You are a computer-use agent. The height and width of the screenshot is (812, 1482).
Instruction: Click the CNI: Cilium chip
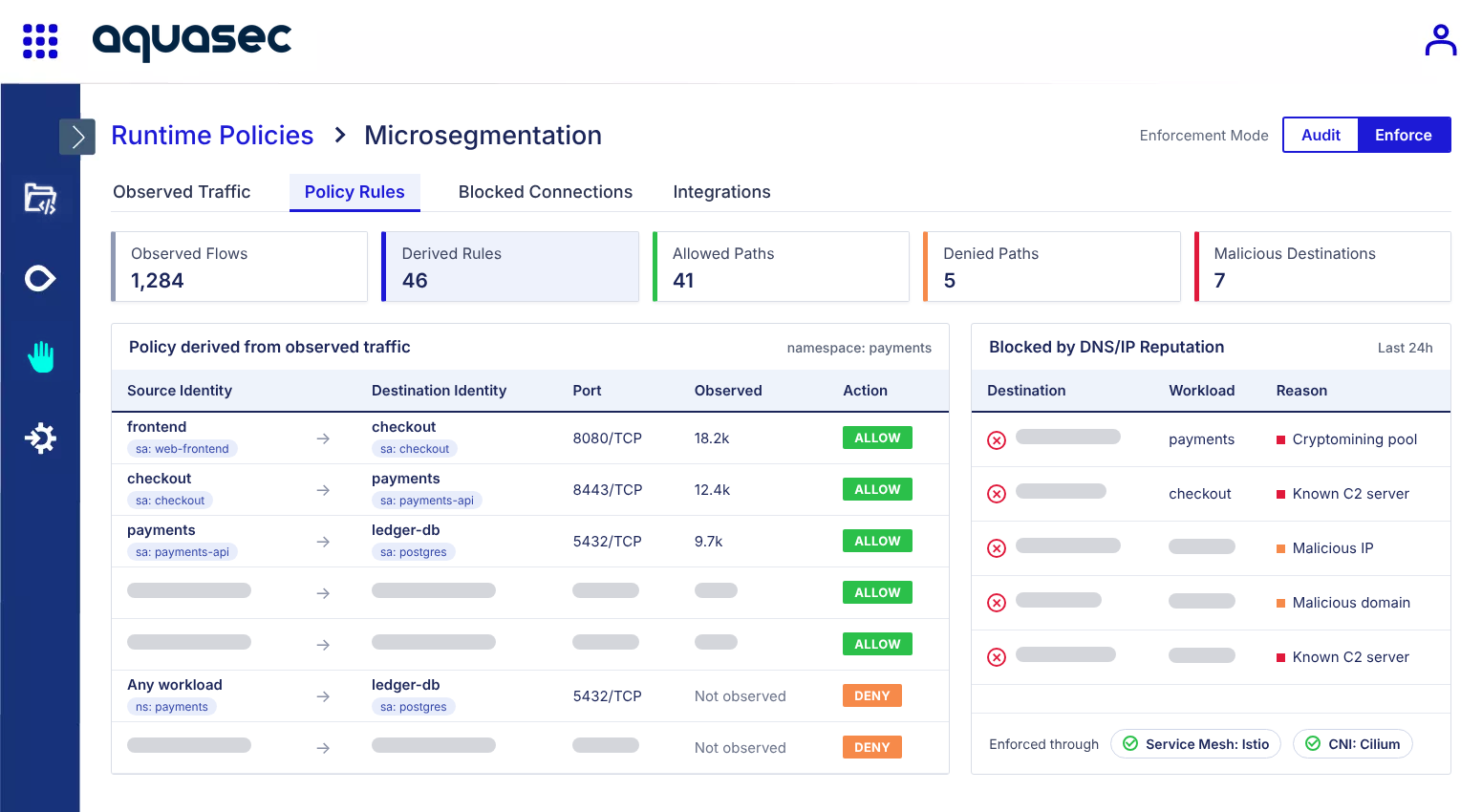[1352, 744]
